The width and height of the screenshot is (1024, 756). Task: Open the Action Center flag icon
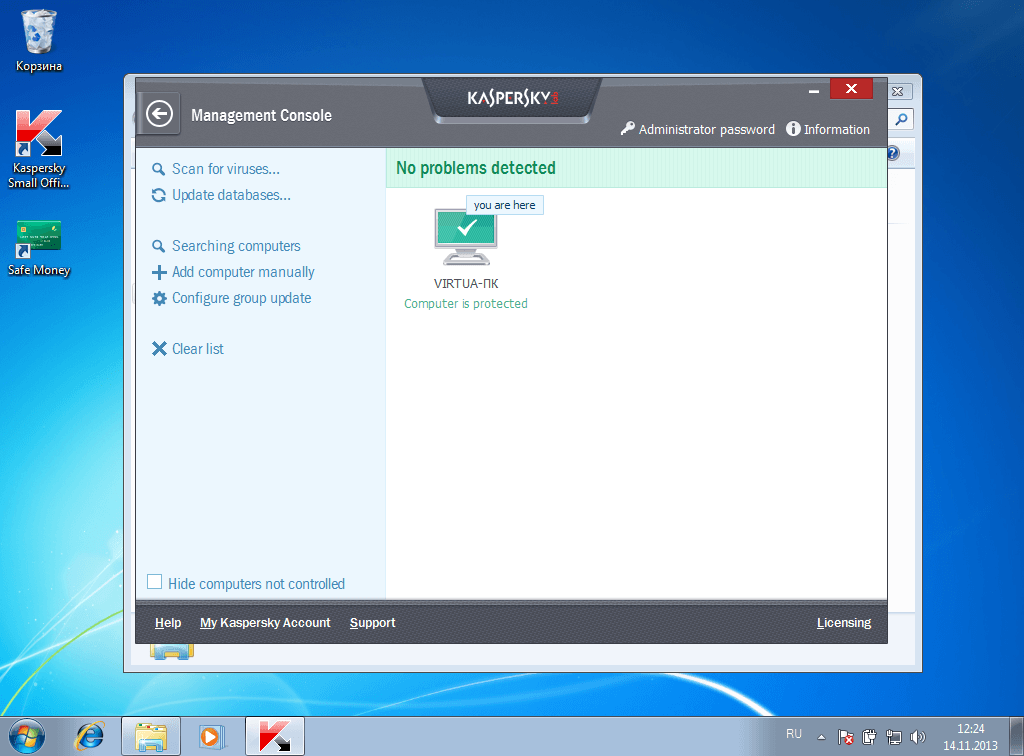click(845, 737)
